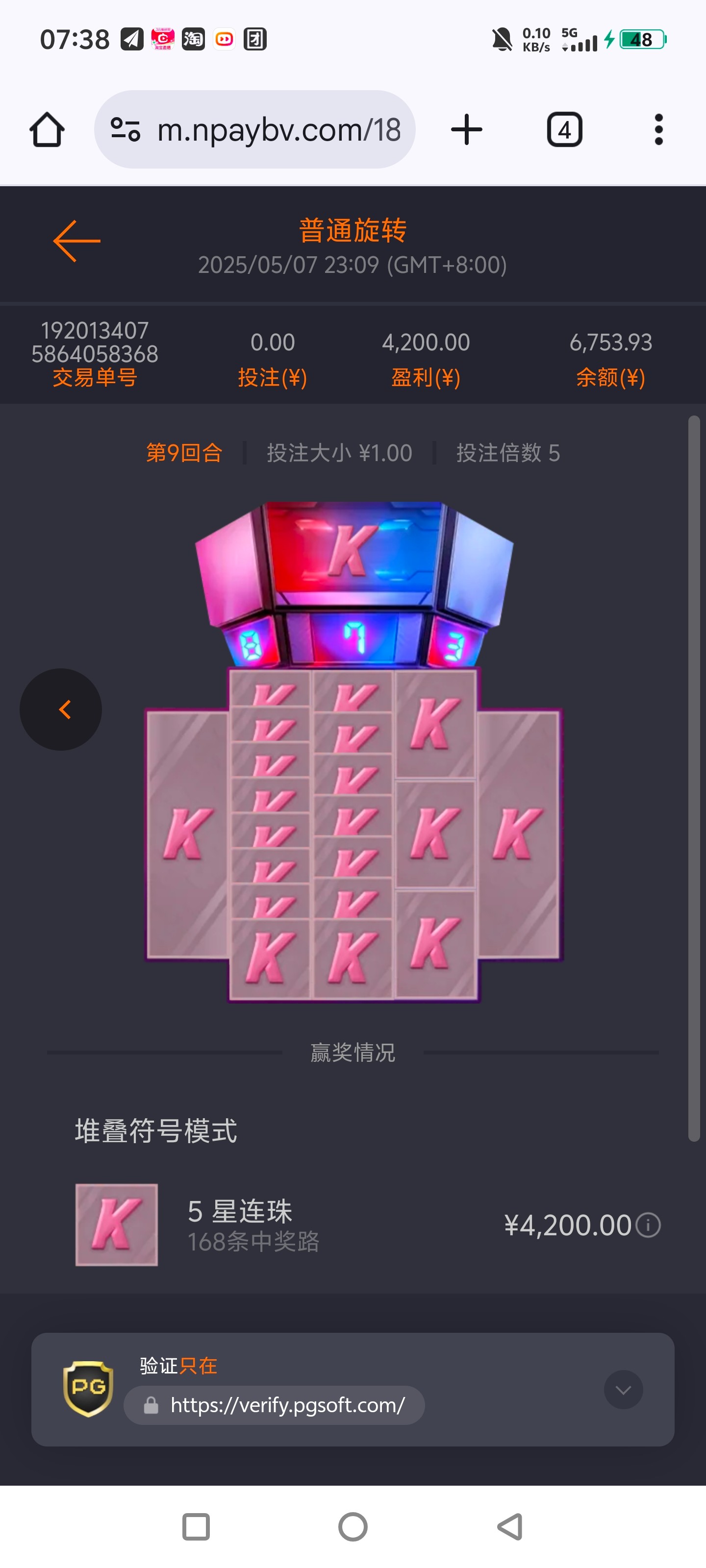
Task: Open the browser three-dot menu
Action: coord(658,130)
